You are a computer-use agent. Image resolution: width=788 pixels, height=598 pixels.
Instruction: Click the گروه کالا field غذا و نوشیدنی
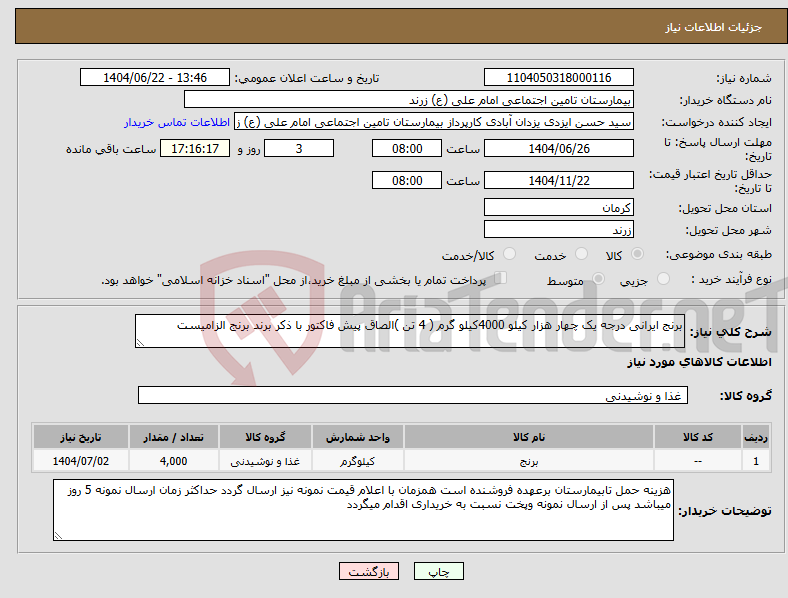click(x=413, y=395)
